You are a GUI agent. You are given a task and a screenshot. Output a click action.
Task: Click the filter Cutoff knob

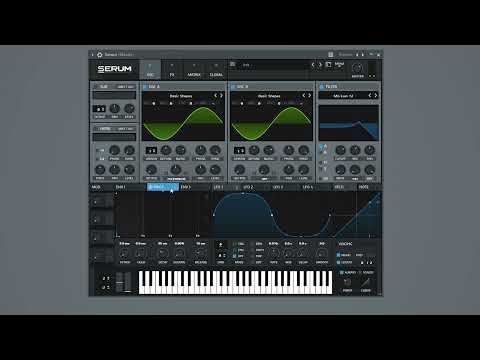tap(340, 150)
